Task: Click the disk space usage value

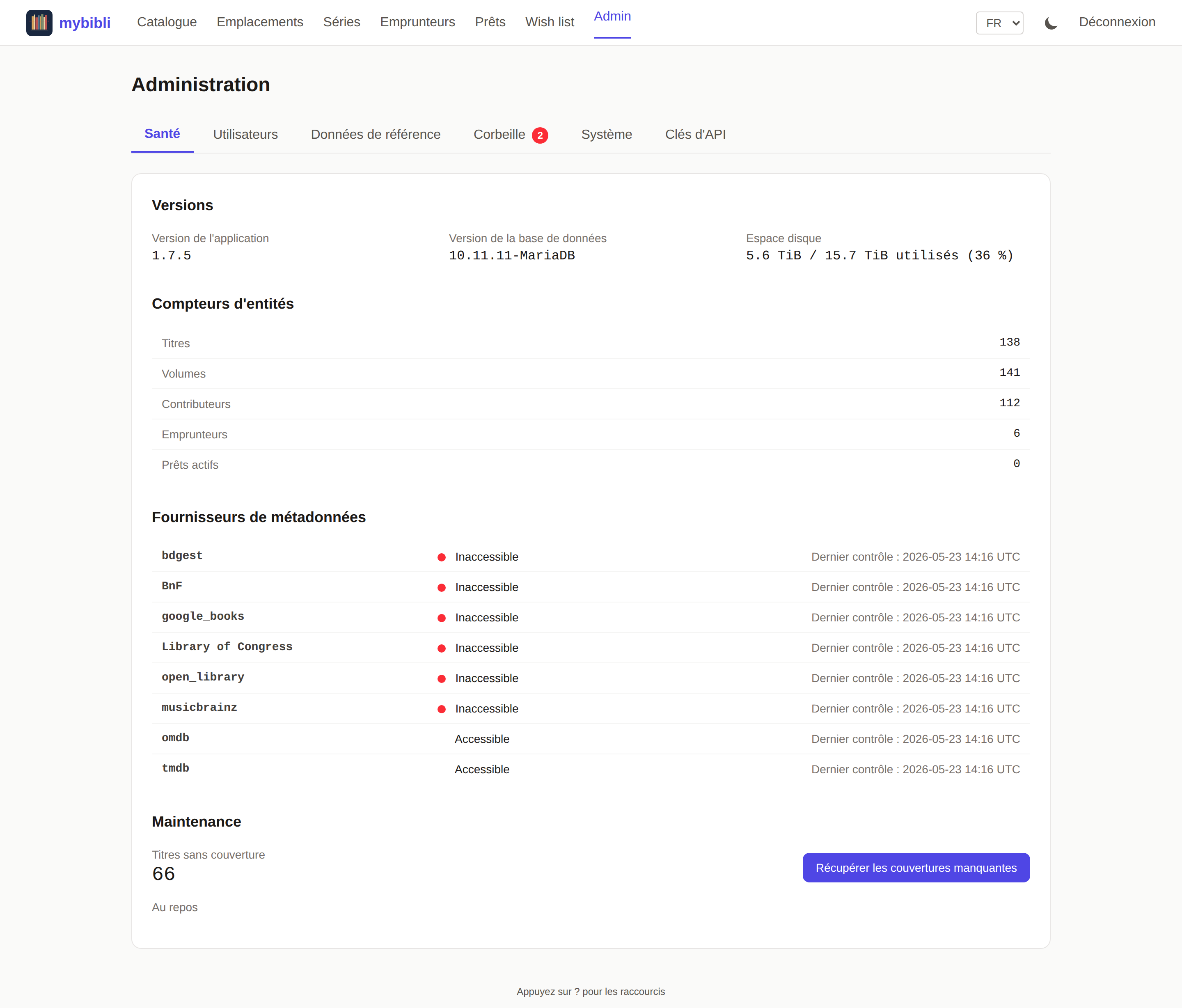Action: 880,256
